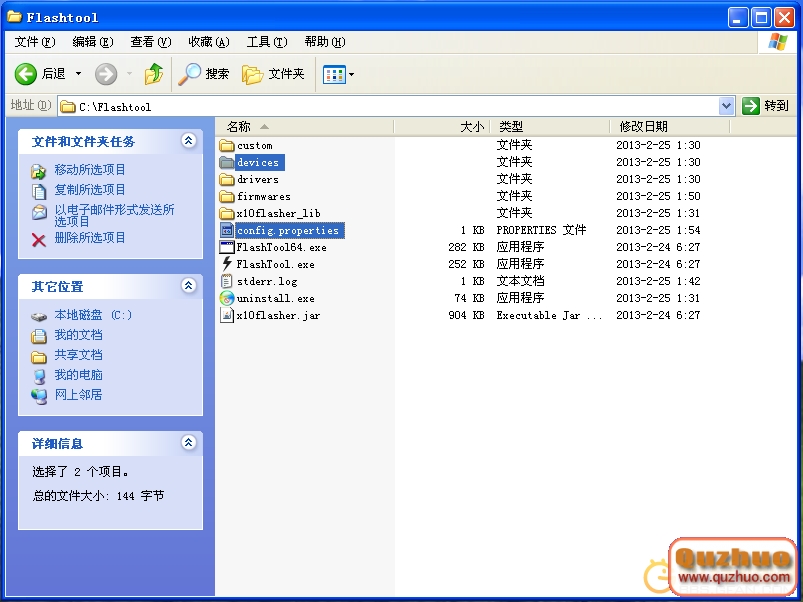Click the Forward arrow icon
The height and width of the screenshot is (602, 803).
106,74
